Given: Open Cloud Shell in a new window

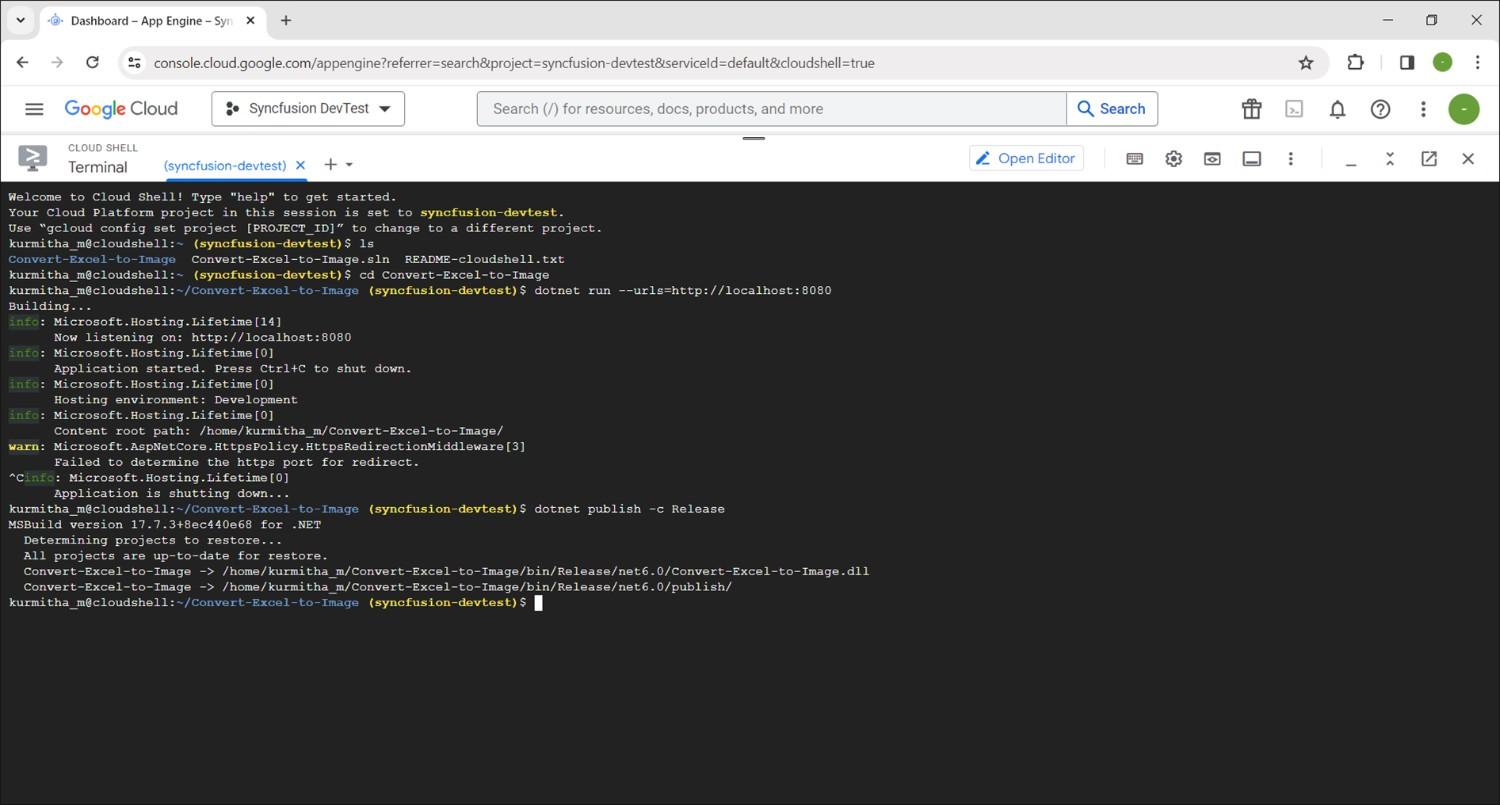Looking at the screenshot, I should [1429, 159].
